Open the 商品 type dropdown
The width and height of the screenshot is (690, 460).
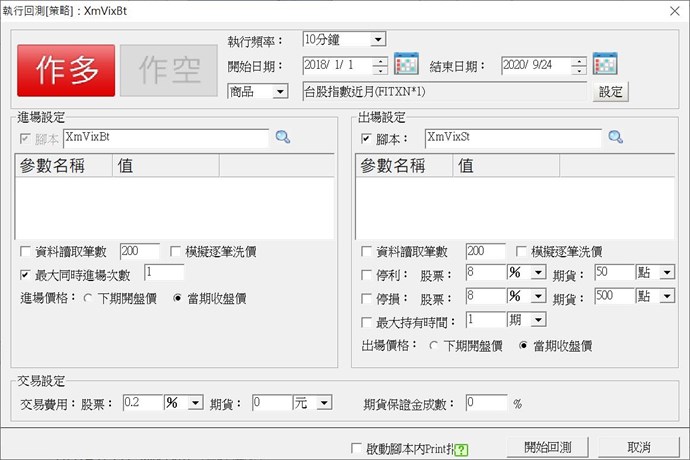click(279, 92)
